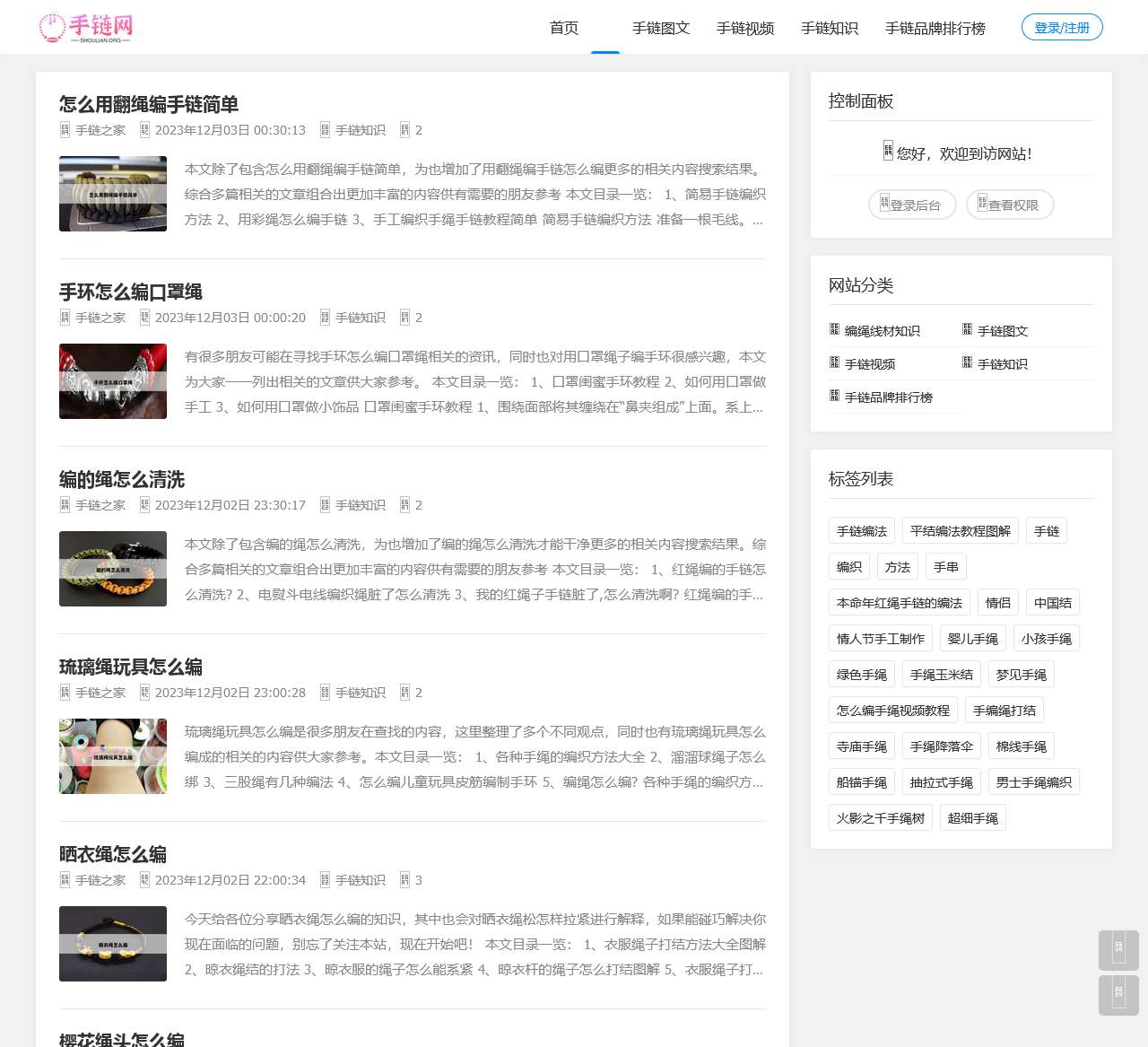
Task: Click the upper floating button at bottom right
Action: click(x=1118, y=950)
